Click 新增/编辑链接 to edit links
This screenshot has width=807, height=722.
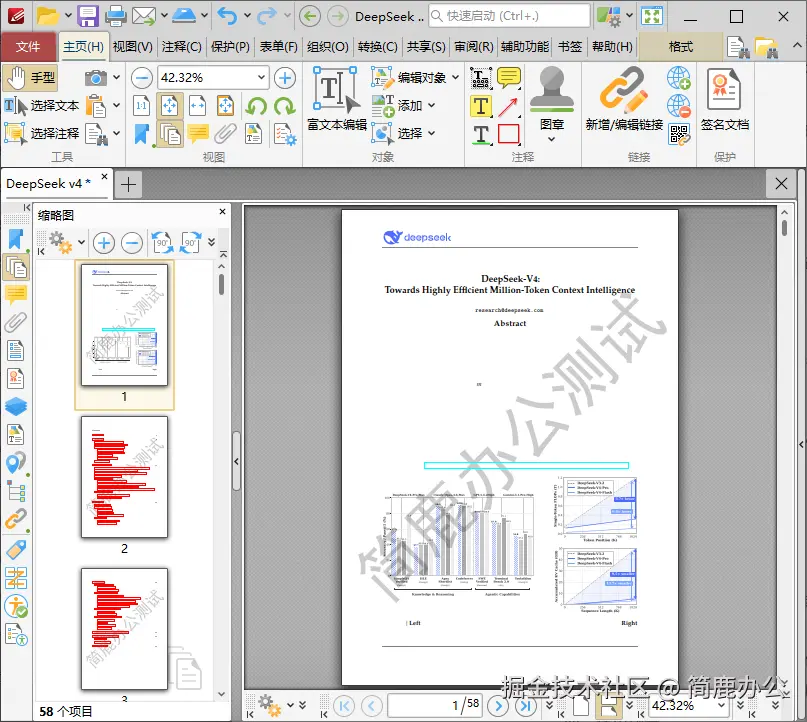click(x=625, y=100)
